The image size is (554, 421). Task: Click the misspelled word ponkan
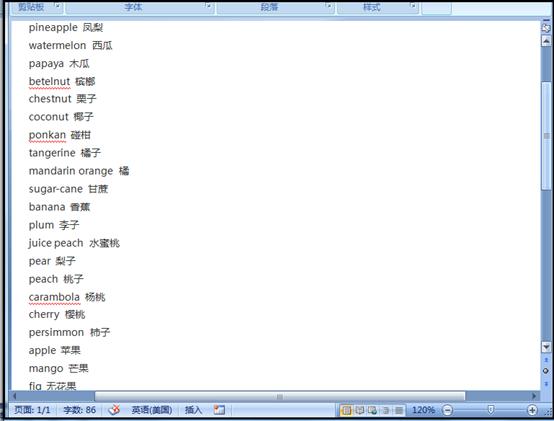pos(47,136)
